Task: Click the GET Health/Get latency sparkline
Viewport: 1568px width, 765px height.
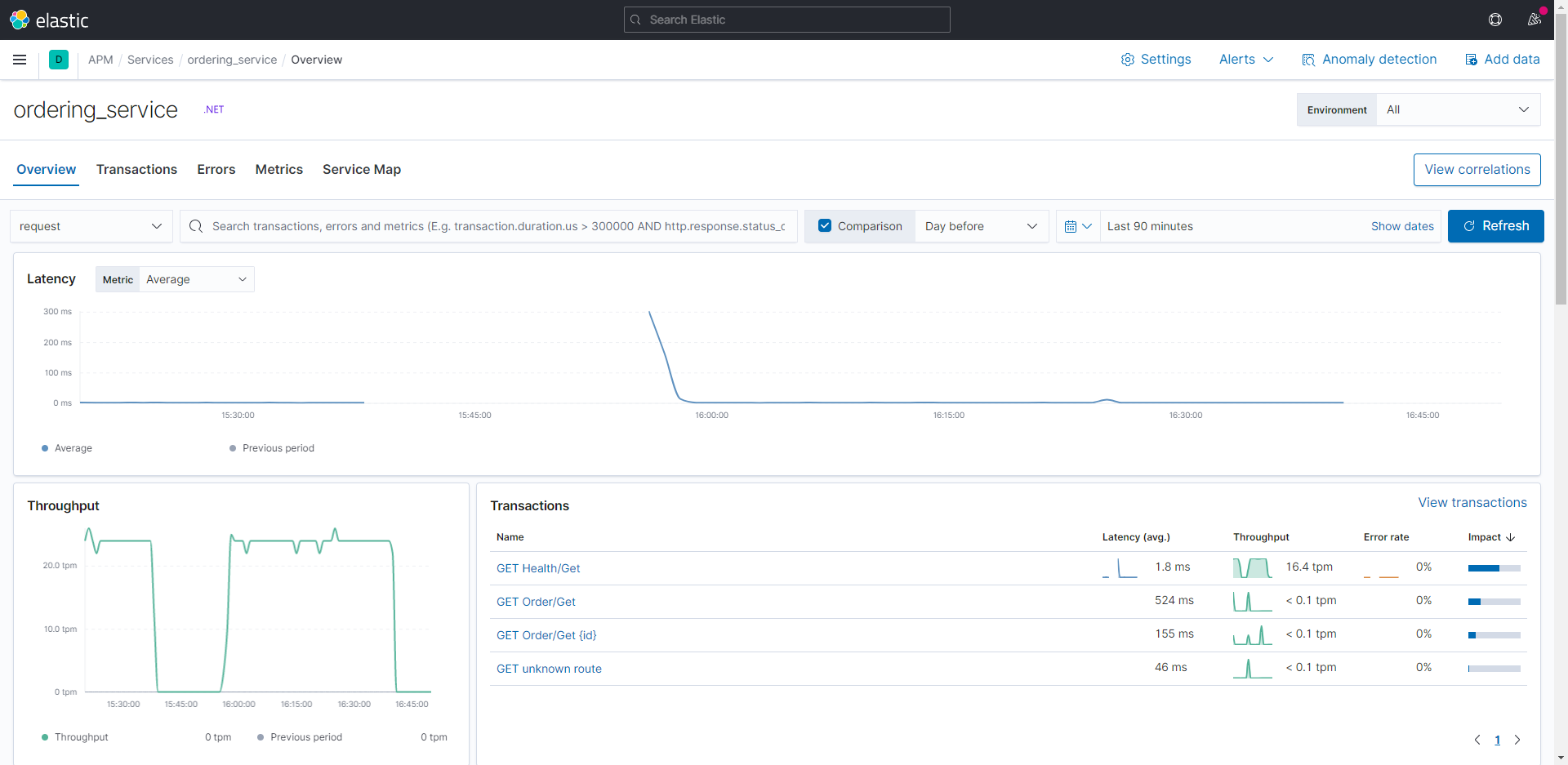Action: (x=1120, y=567)
